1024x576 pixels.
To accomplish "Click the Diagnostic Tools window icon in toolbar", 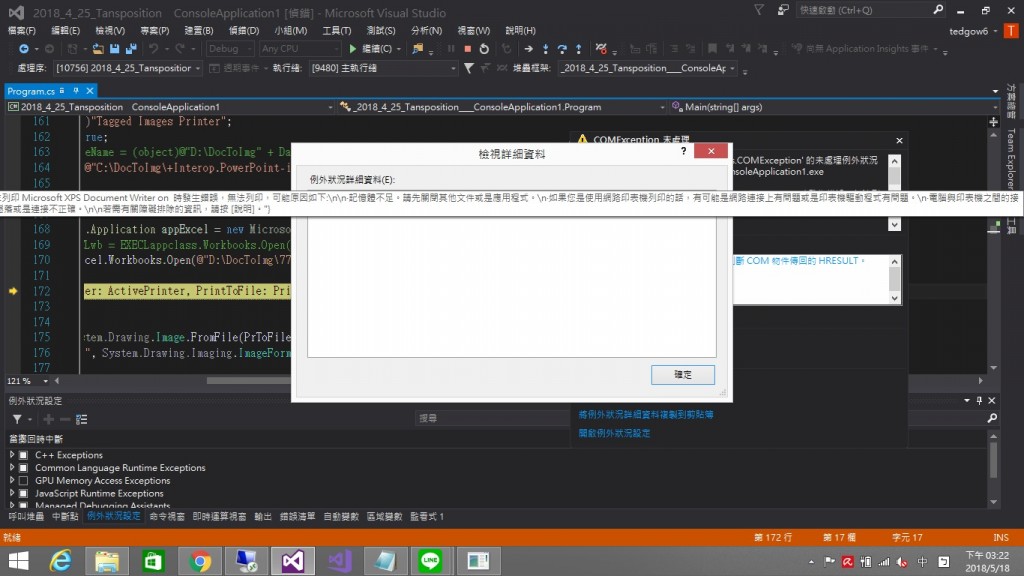I will pyautogui.click(x=417, y=49).
